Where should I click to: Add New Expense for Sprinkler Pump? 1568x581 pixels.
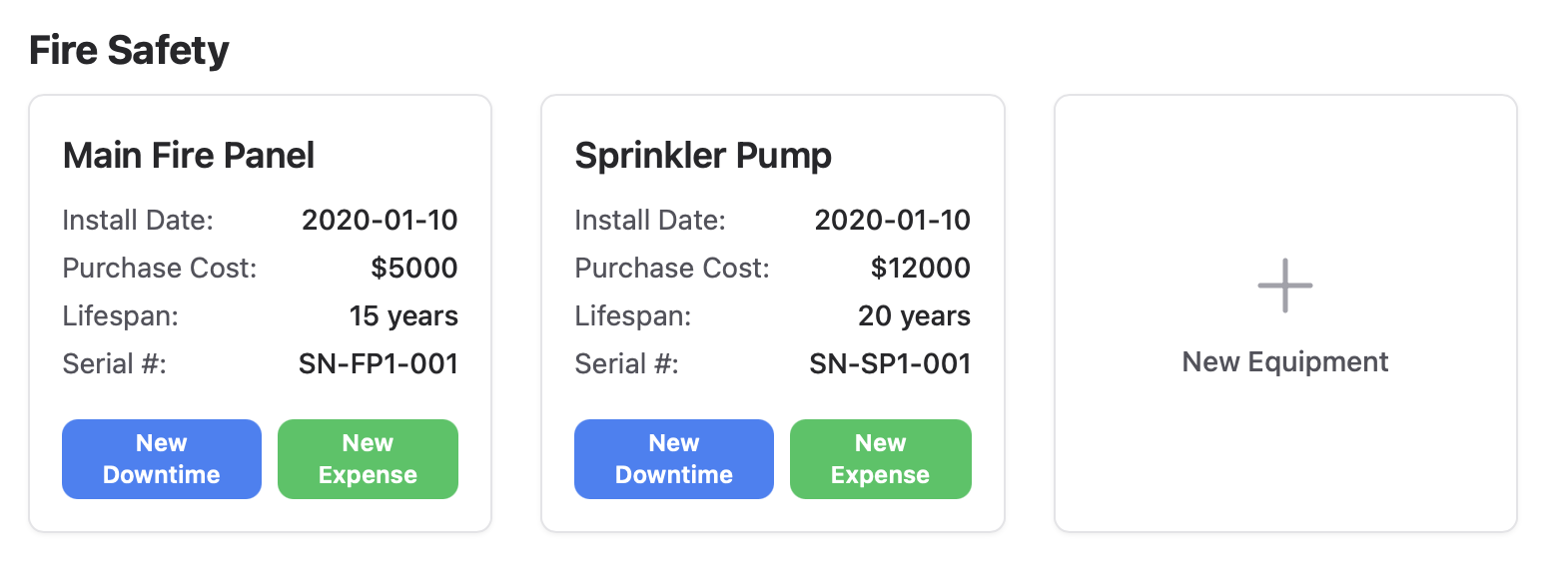880,459
